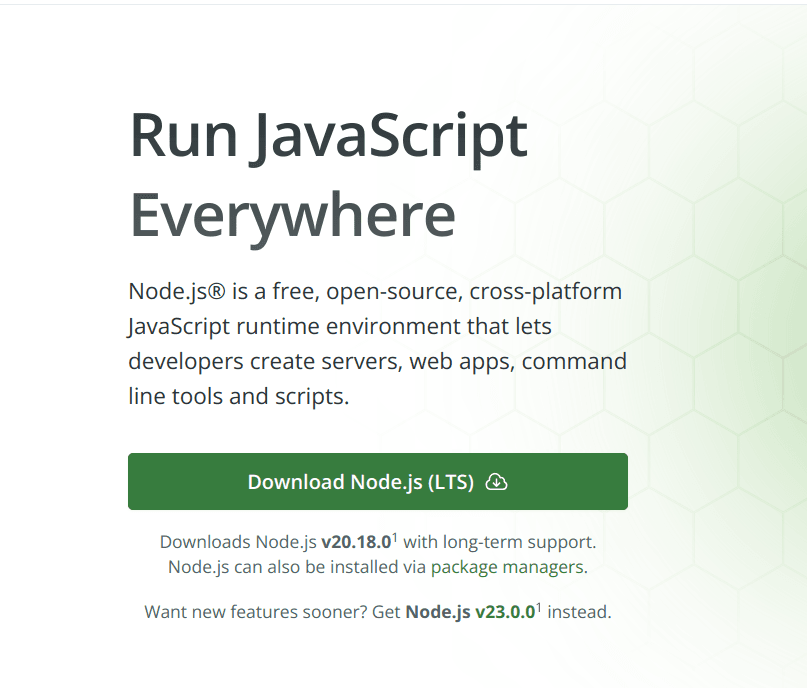Click the download arrow glyph within the cloud icon
Screen dimensions: 807x688
coord(498,482)
